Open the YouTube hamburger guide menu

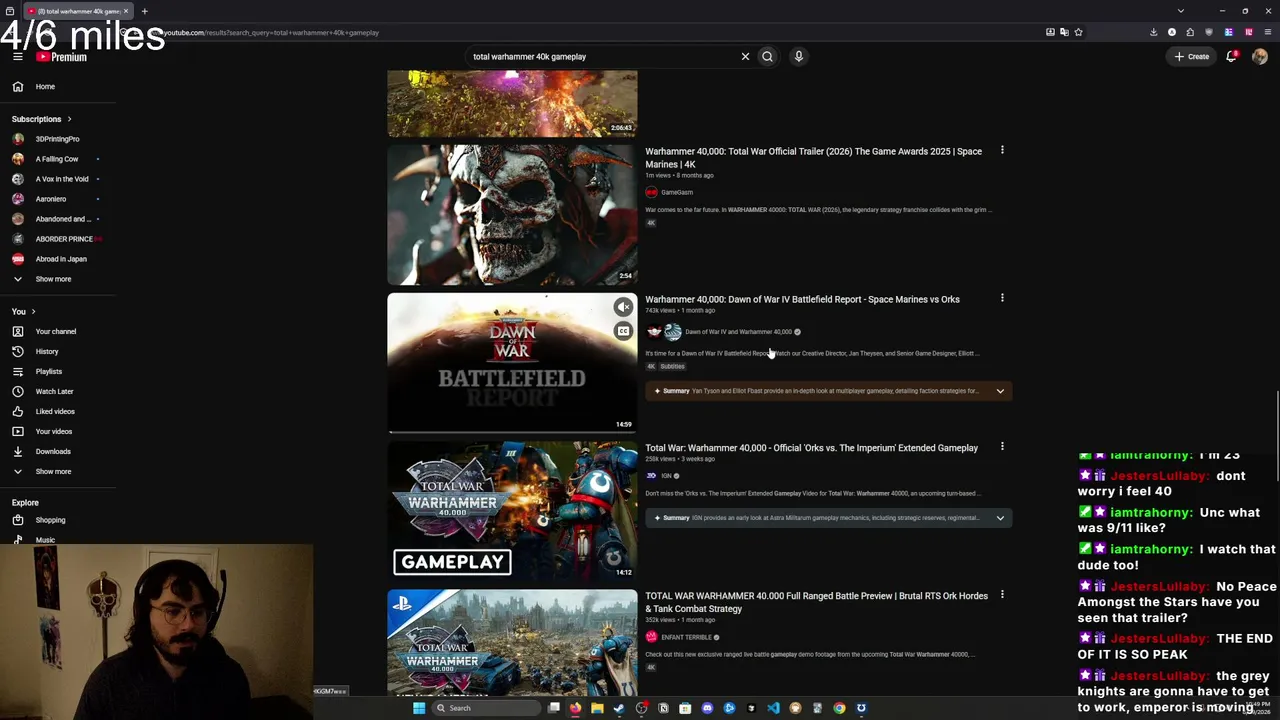pos(18,56)
